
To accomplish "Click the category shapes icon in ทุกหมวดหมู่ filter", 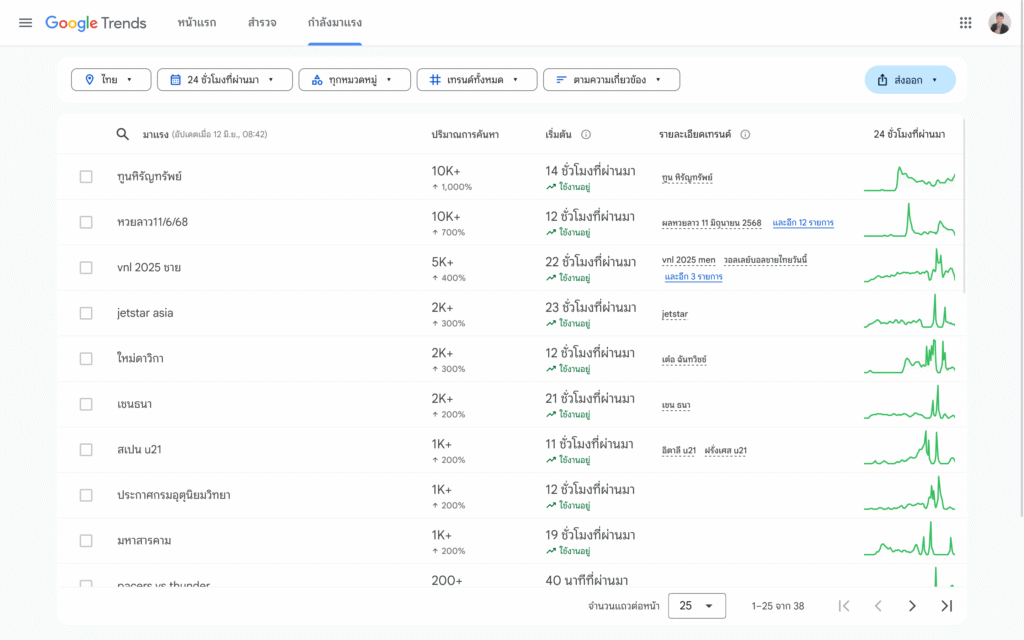I will [x=317, y=80].
